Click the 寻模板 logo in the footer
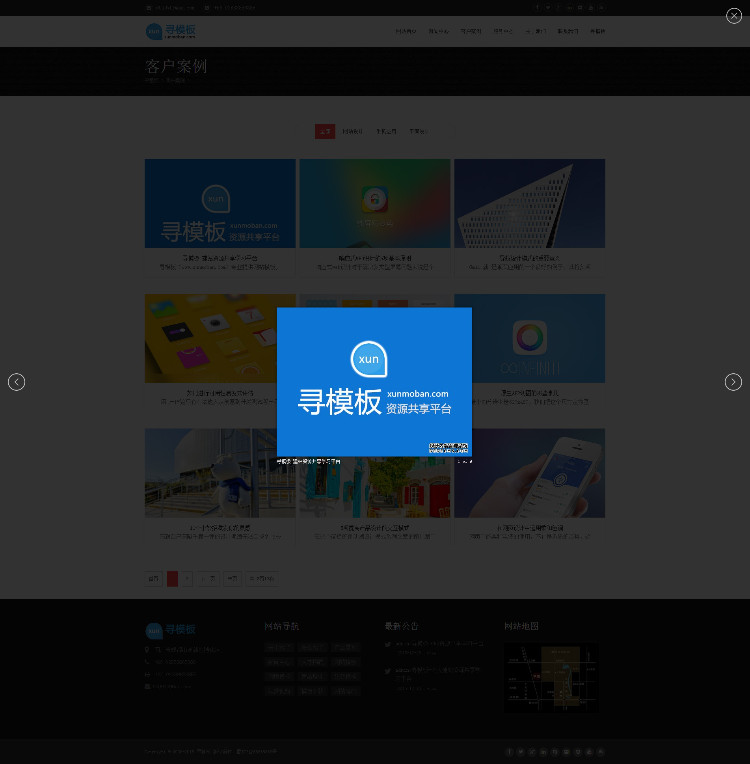The image size is (750, 764). pos(171,630)
